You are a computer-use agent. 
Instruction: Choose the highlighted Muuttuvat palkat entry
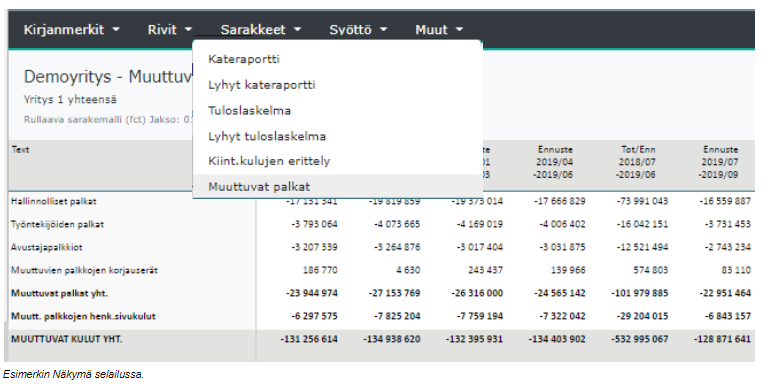coord(338,187)
